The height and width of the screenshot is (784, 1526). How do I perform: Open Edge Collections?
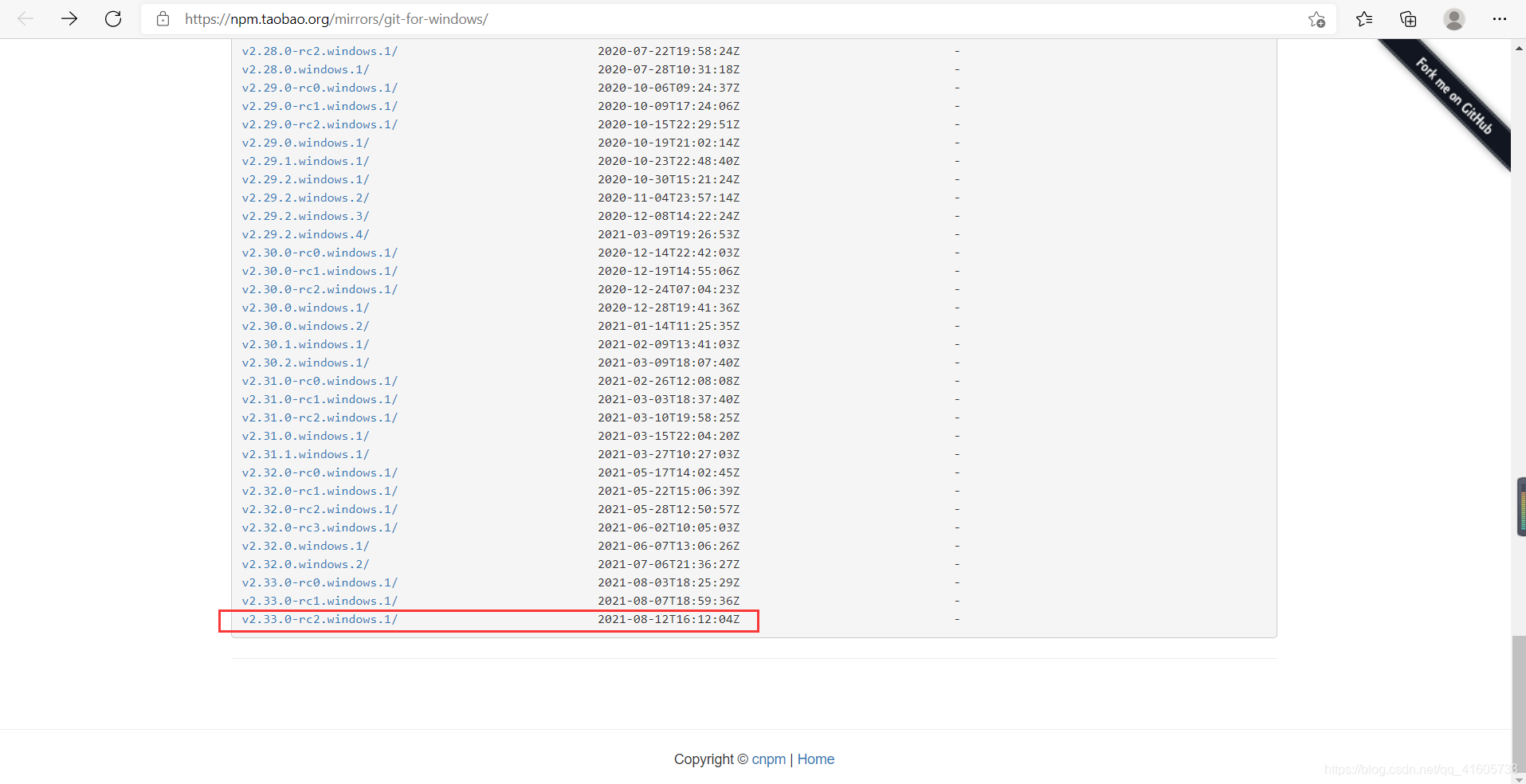tap(1407, 18)
